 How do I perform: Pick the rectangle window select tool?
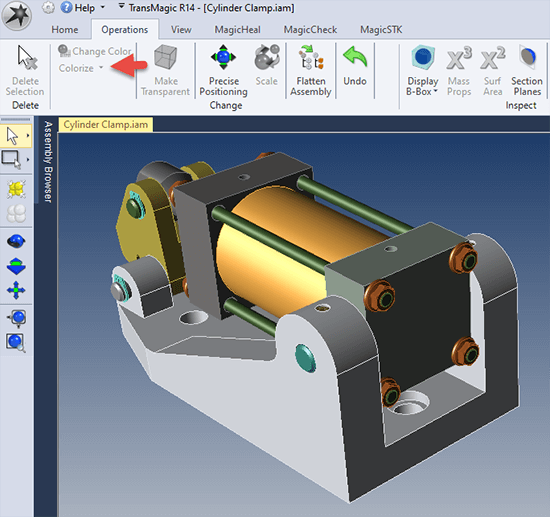click(x=12, y=160)
